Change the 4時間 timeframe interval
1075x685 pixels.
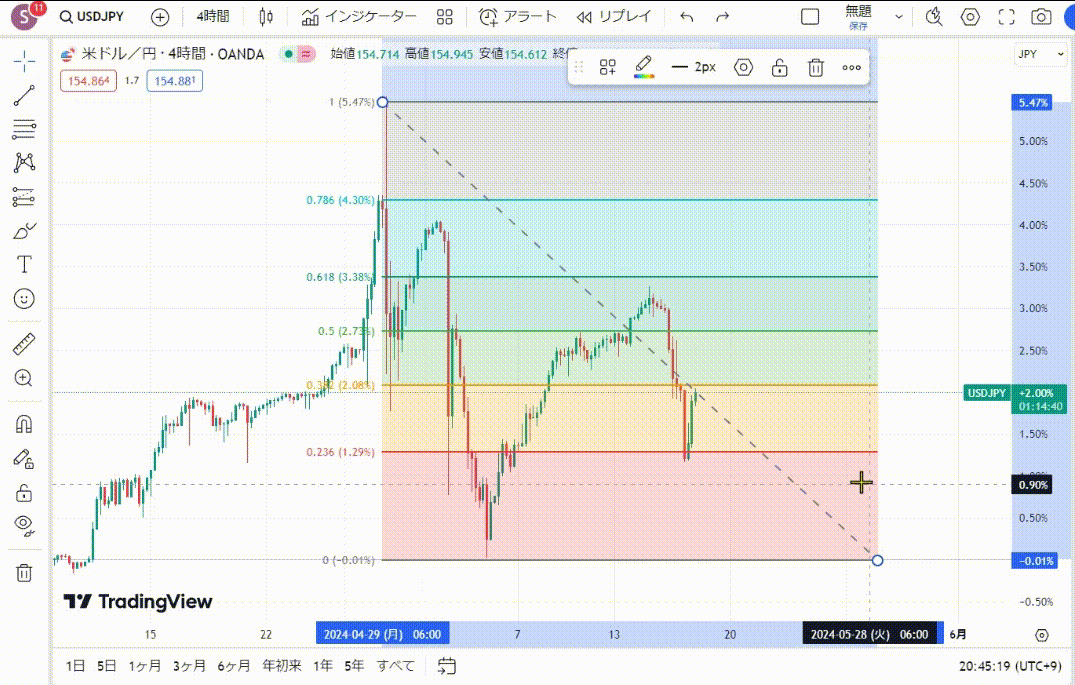click(x=213, y=16)
